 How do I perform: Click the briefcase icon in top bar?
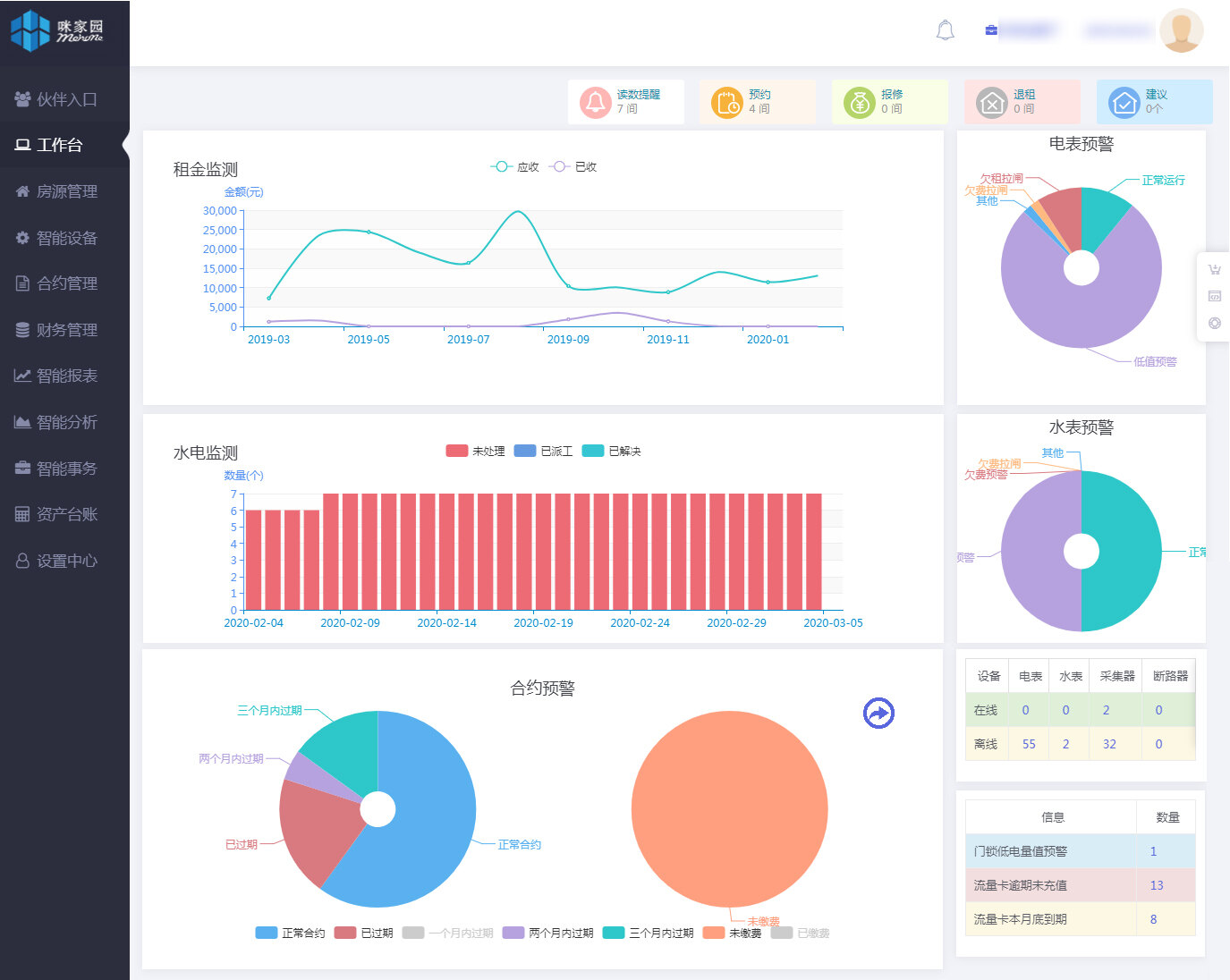click(x=991, y=30)
